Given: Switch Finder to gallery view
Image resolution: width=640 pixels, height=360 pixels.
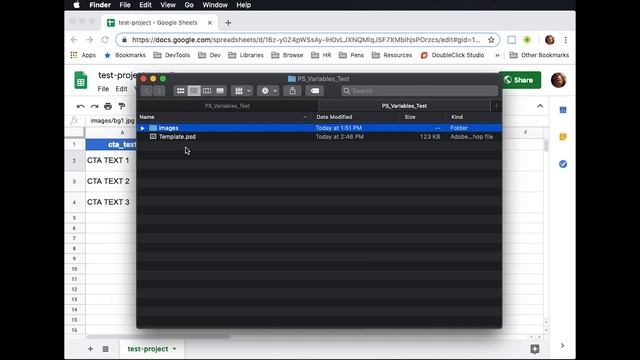Looking at the screenshot, I should pyautogui.click(x=220, y=91).
